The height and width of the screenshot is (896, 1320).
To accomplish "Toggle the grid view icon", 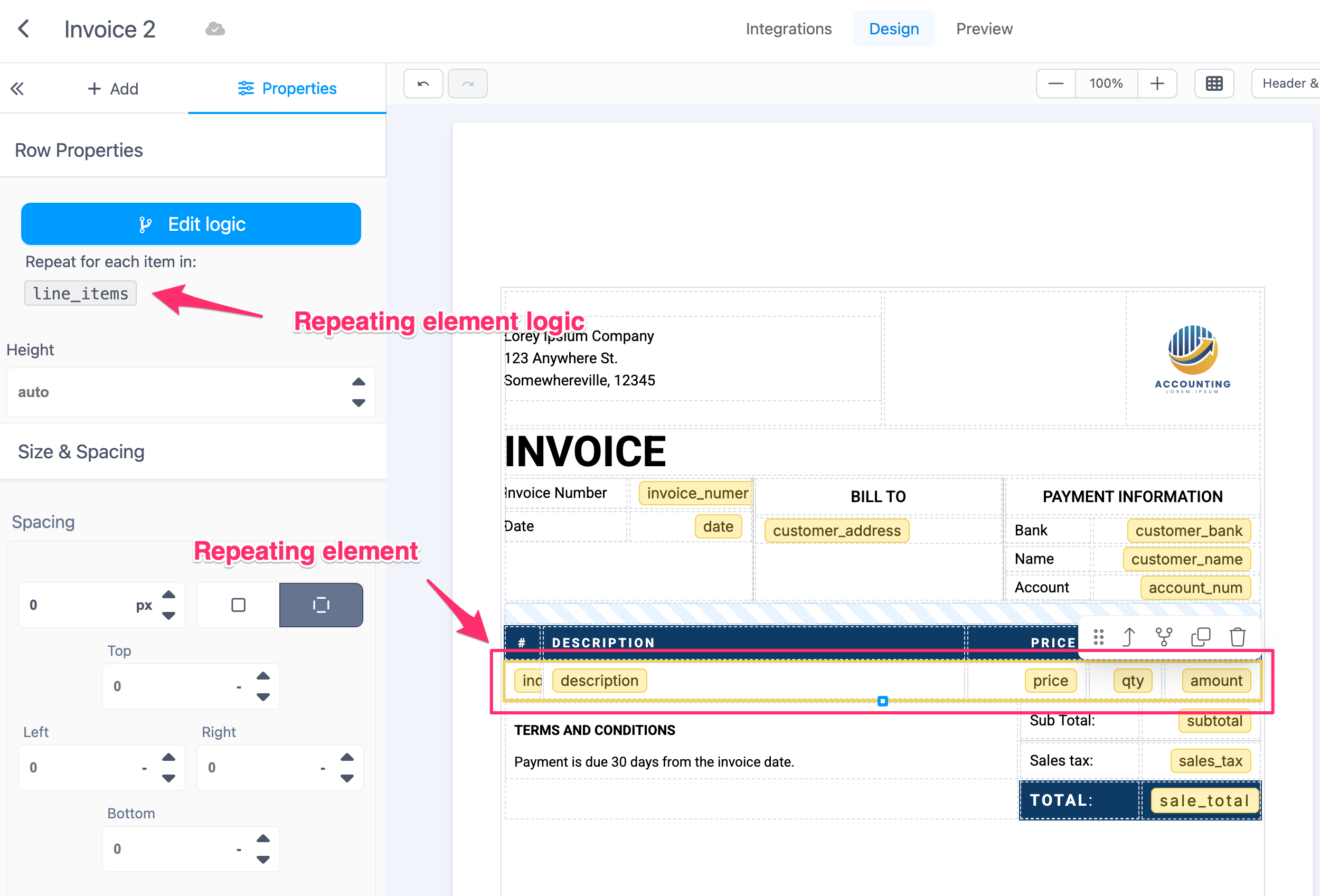I will click(x=1214, y=83).
